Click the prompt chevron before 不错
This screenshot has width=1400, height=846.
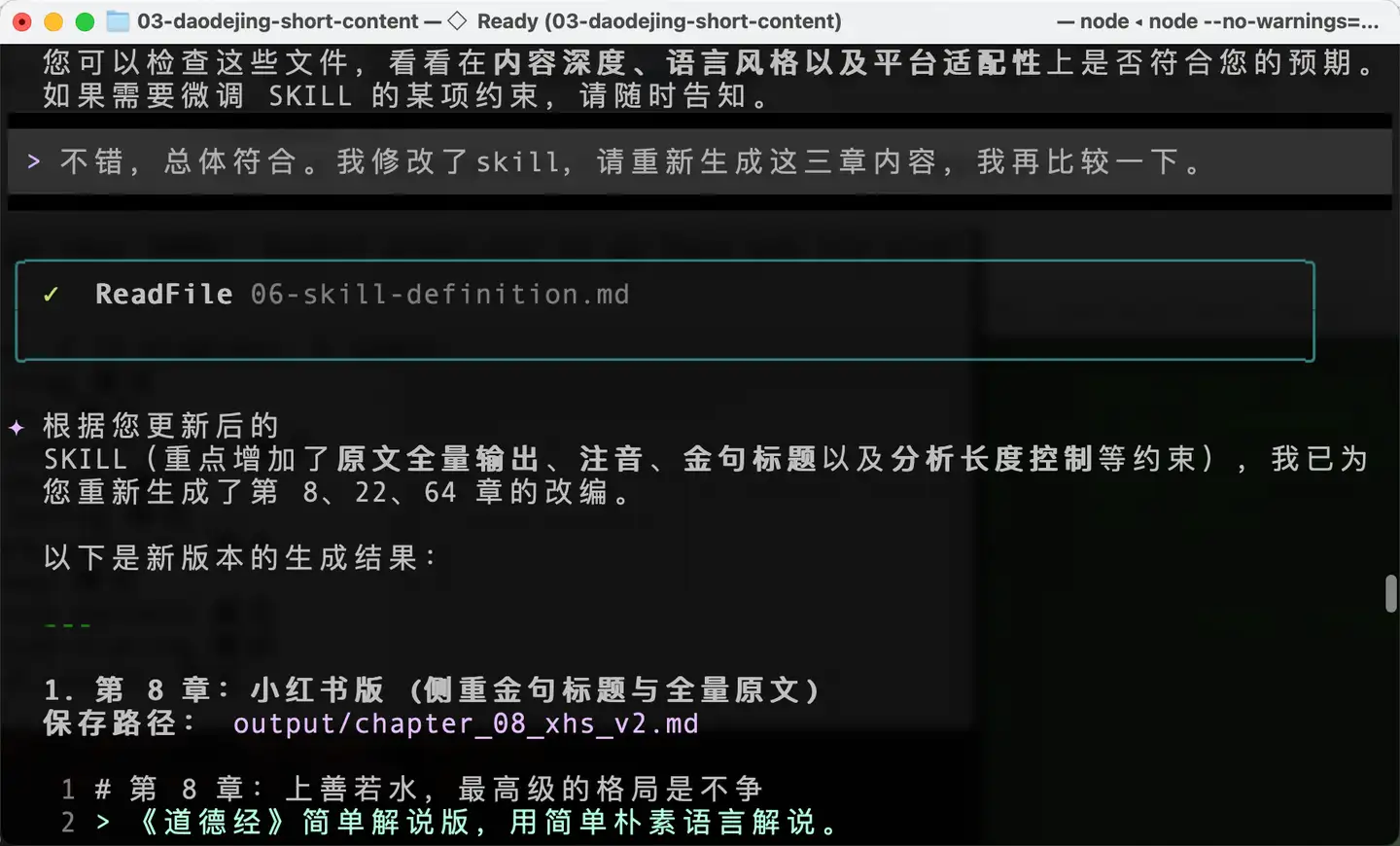click(34, 161)
